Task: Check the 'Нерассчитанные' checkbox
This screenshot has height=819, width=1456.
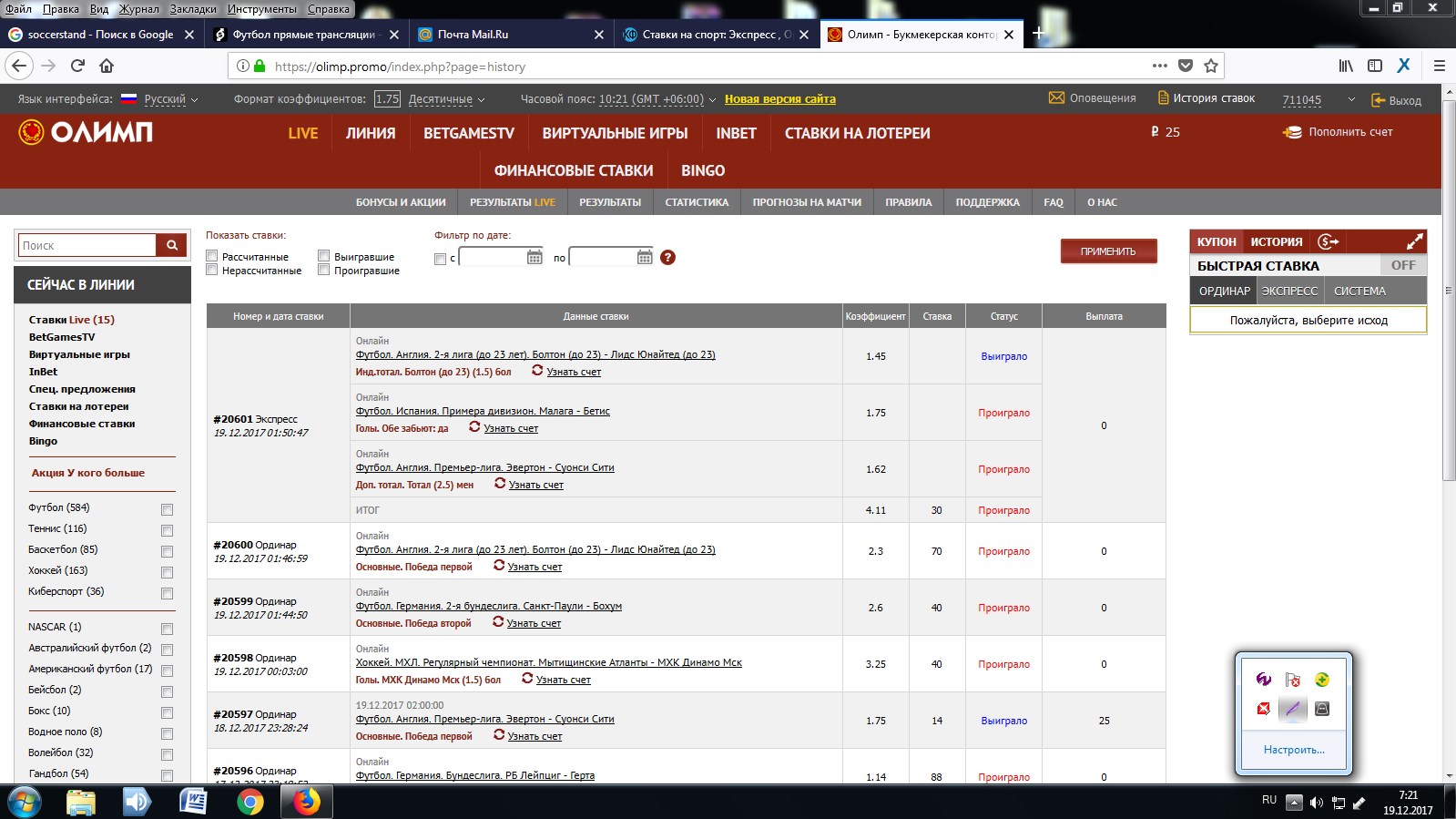Action: click(x=211, y=270)
